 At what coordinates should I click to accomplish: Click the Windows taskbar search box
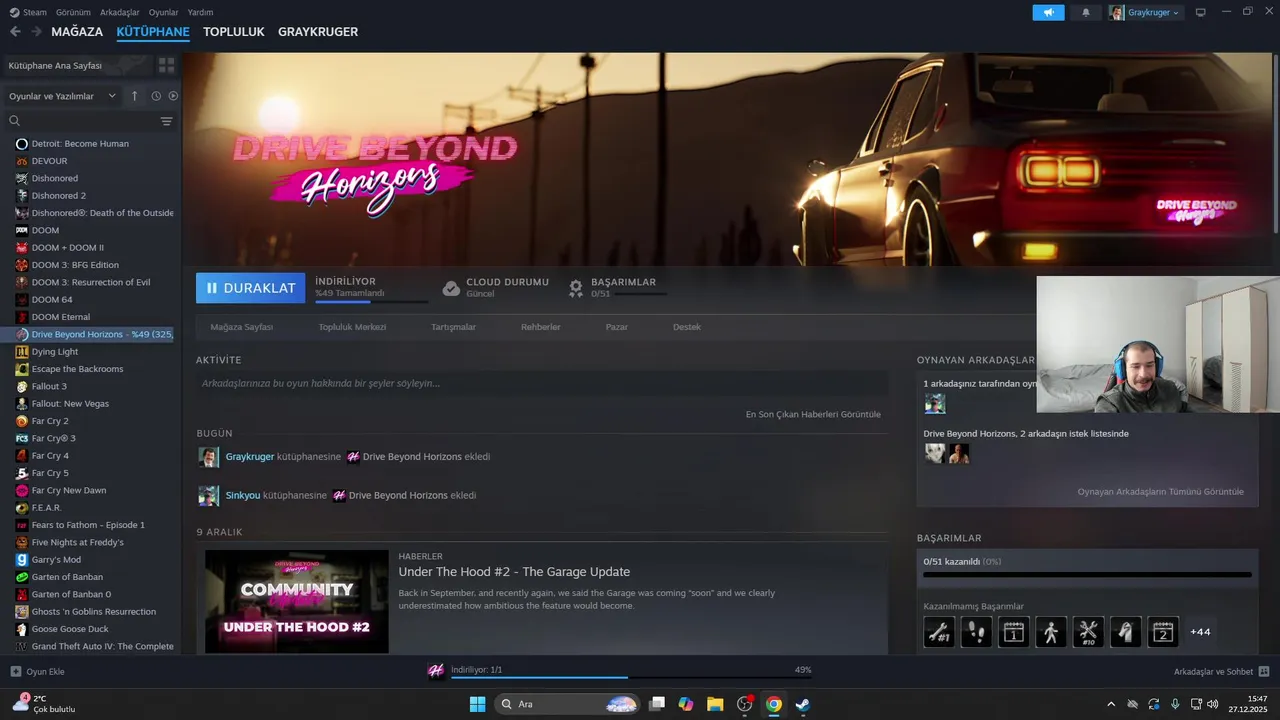tap(567, 704)
